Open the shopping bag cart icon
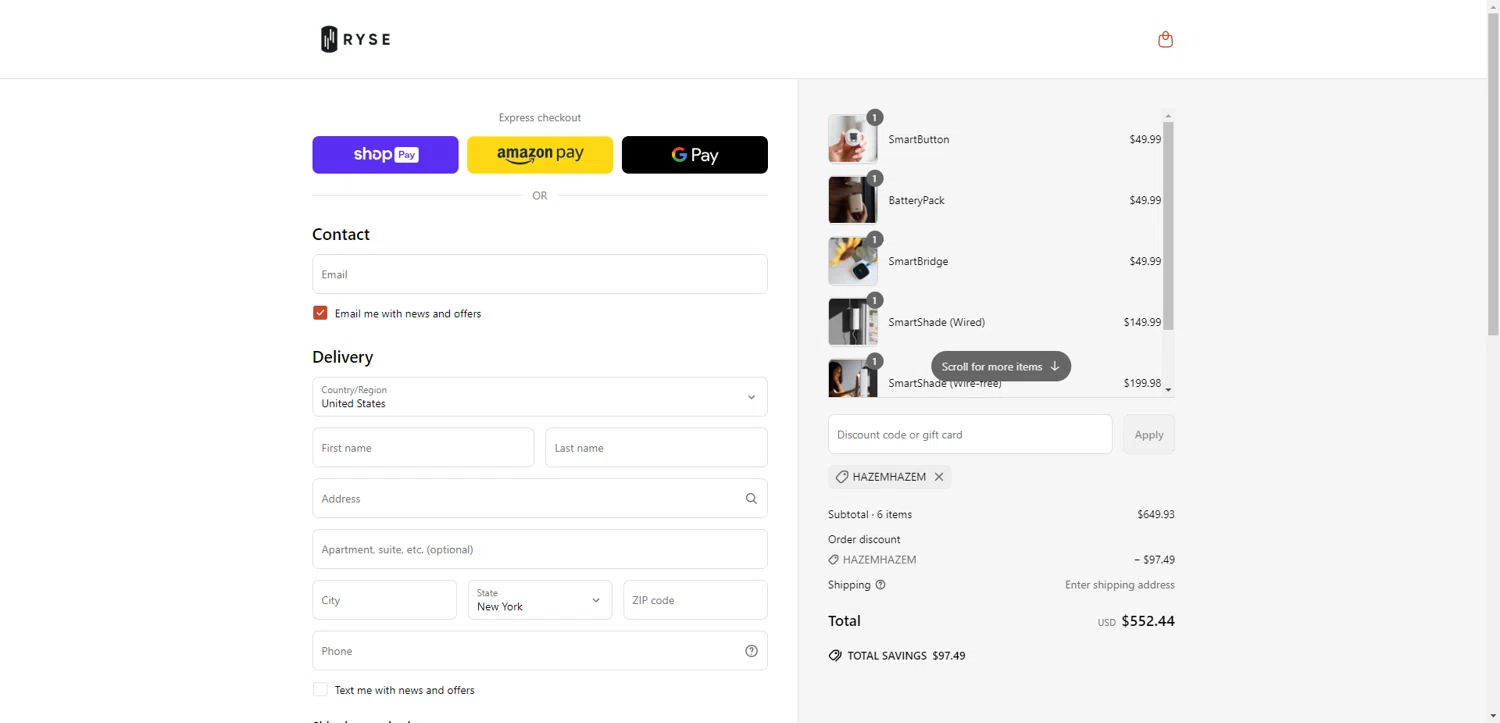 pos(1165,39)
